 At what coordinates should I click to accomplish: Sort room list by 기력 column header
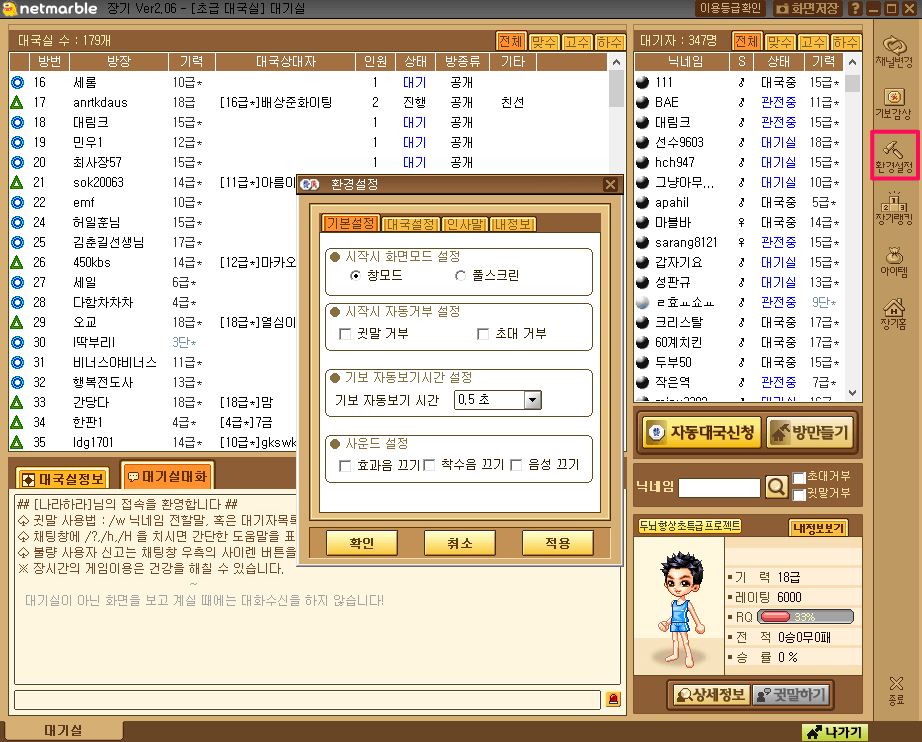(x=192, y=62)
